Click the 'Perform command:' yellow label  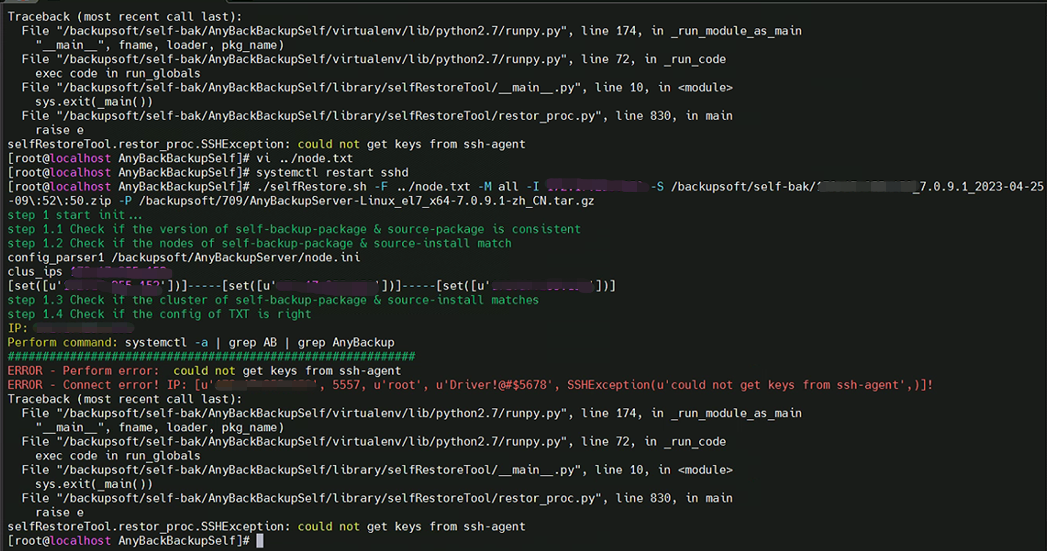(62, 343)
